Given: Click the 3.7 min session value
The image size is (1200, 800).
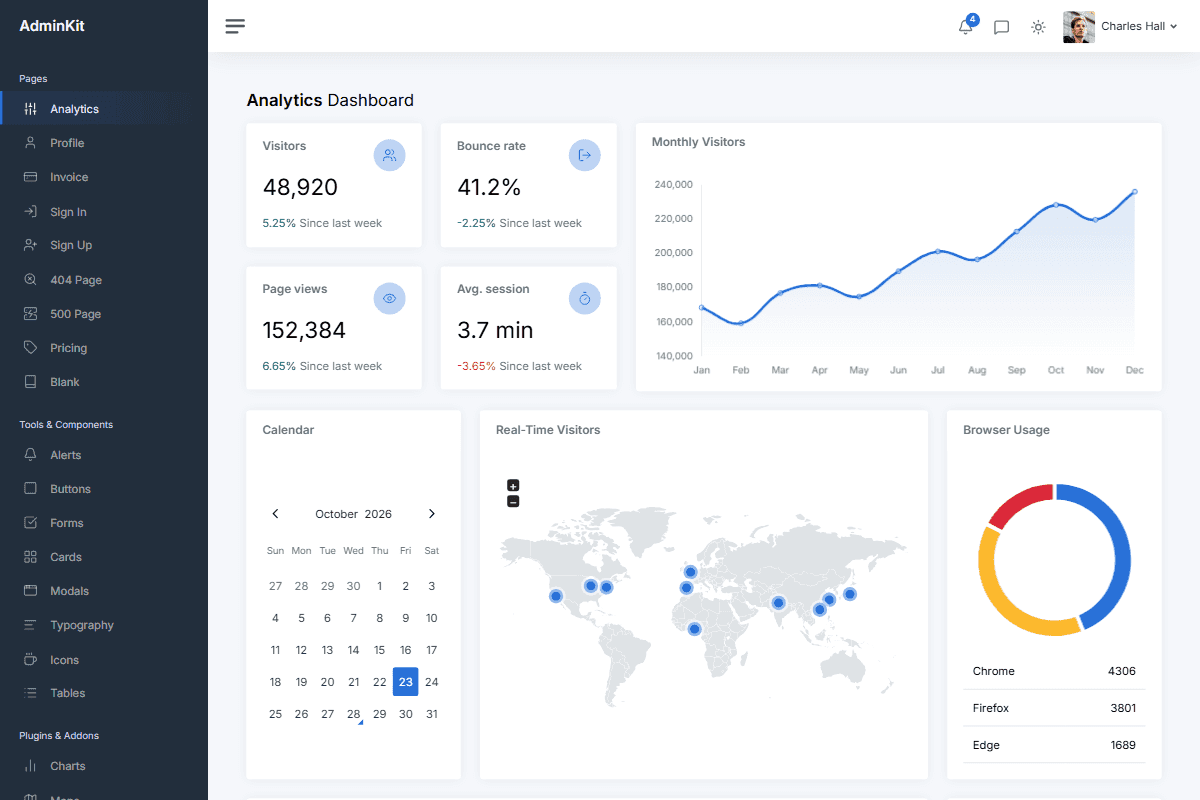Looking at the screenshot, I should click(495, 330).
